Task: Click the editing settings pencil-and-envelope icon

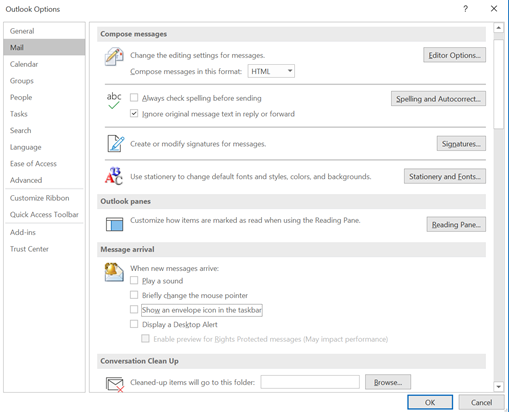Action: click(x=114, y=56)
